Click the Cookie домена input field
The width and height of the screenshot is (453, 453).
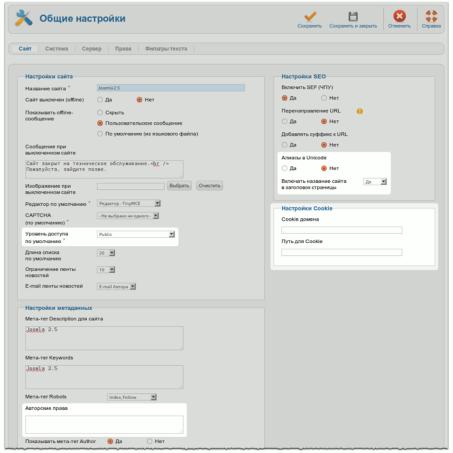[342, 230]
